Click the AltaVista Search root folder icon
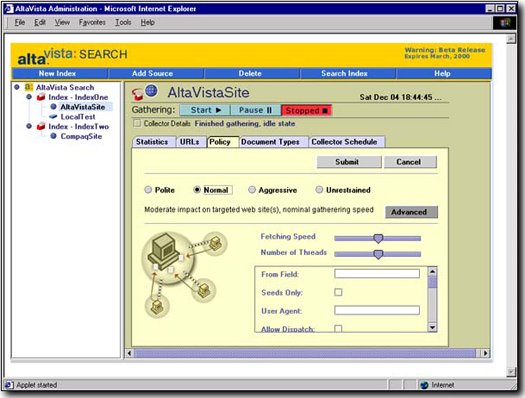The image size is (525, 398). click(x=28, y=87)
